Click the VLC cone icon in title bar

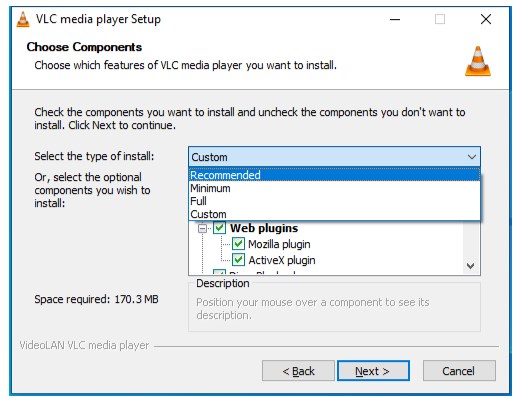[x=23, y=19]
